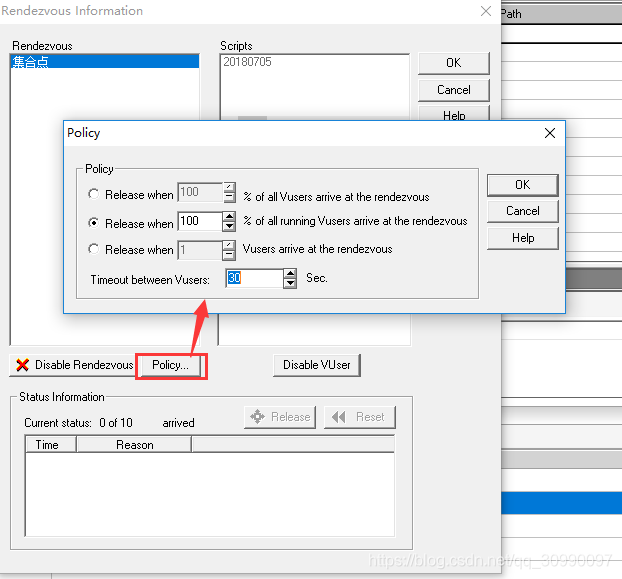Image resolution: width=622 pixels, height=579 pixels.
Task: Click the Disable VUser button
Action: click(316, 365)
